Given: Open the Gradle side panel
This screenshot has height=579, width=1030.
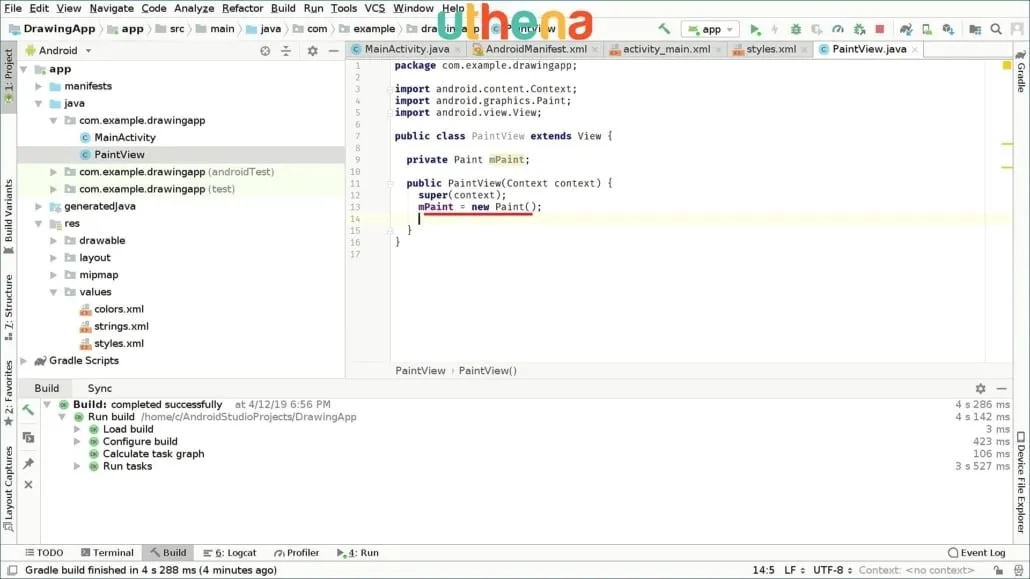Looking at the screenshot, I should point(1021,72).
